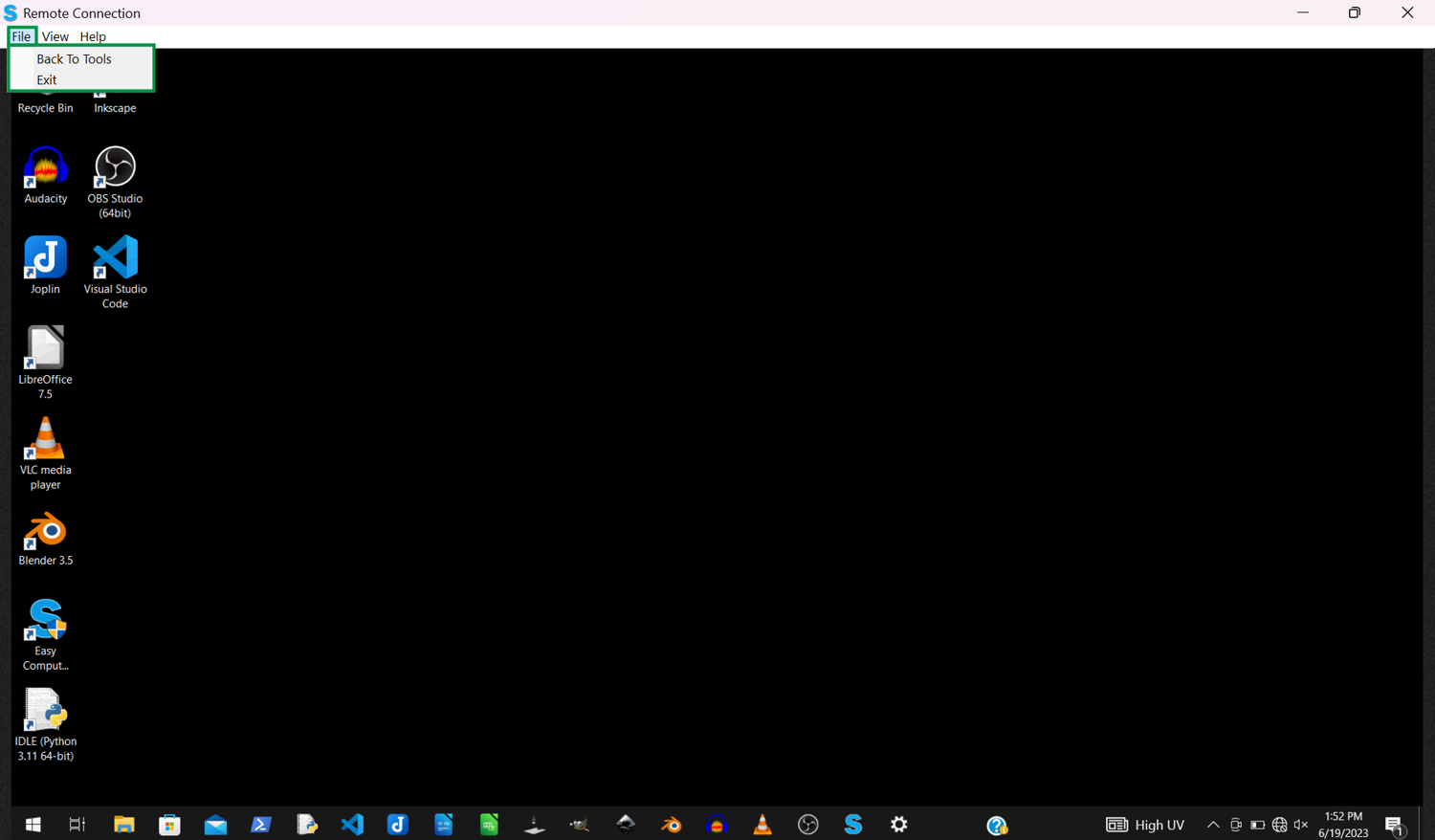Open notification center in taskbar
This screenshot has width=1435, height=840.
(x=1395, y=826)
